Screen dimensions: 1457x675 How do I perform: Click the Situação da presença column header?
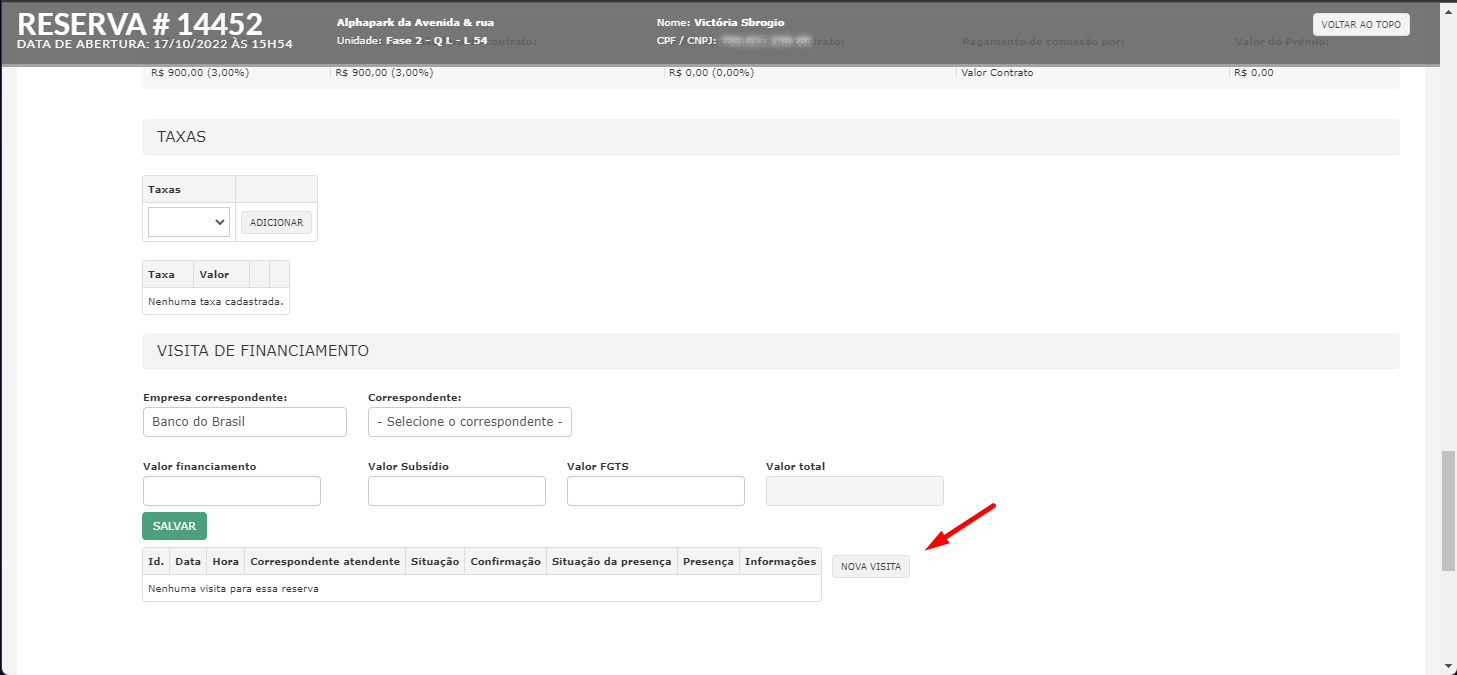[x=612, y=562]
